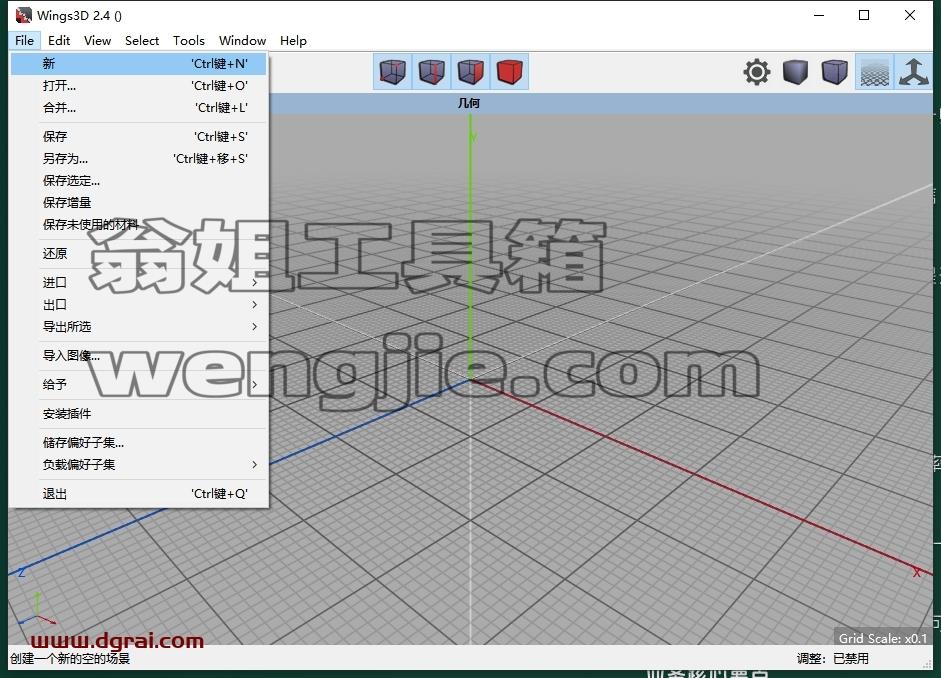Choose 保存未使用的材料 menu entry
941x678 pixels.
point(139,225)
